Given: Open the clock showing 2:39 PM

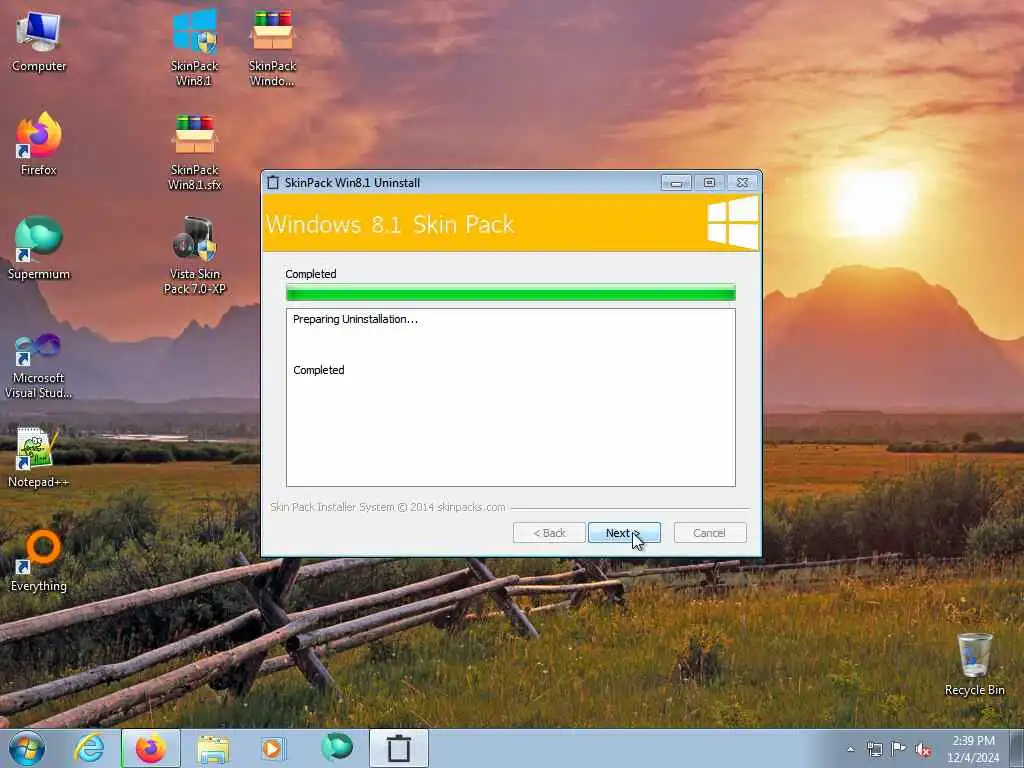Looking at the screenshot, I should (973, 749).
